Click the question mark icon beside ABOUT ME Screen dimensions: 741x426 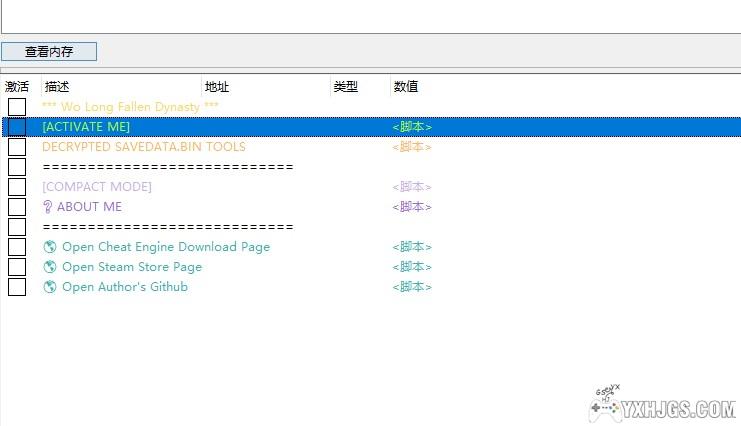tap(47, 207)
